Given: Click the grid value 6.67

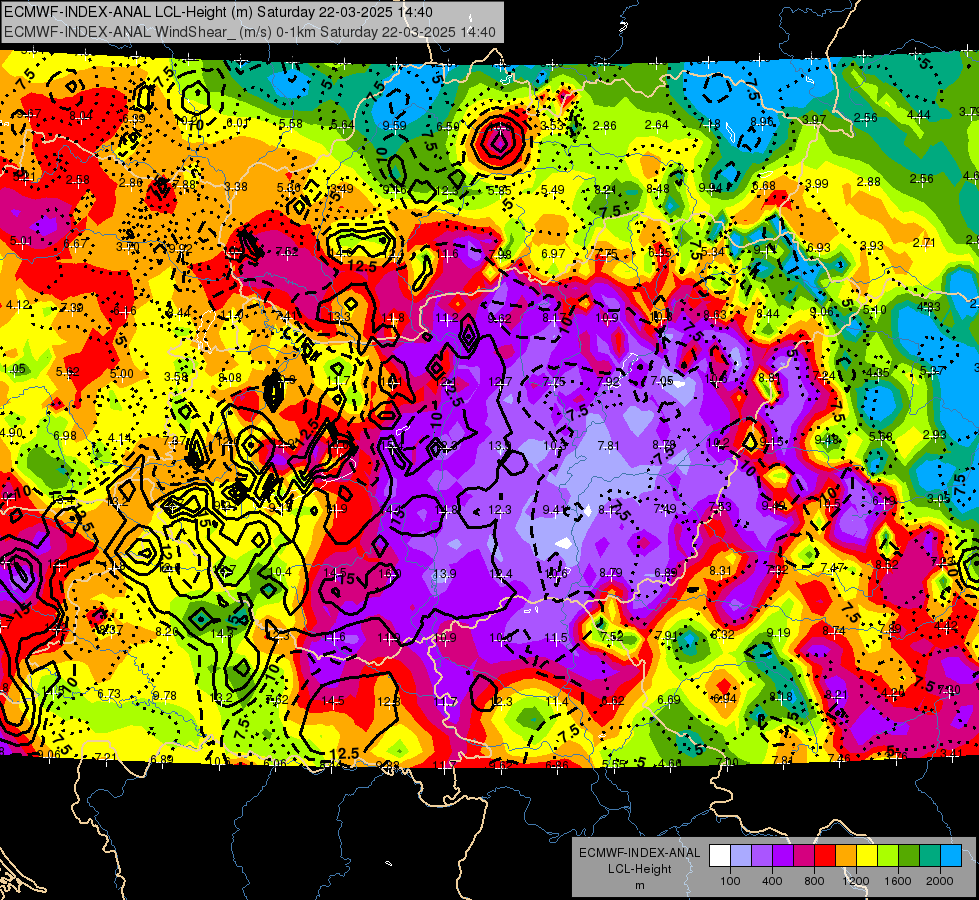Looking at the screenshot, I should [x=75, y=243].
